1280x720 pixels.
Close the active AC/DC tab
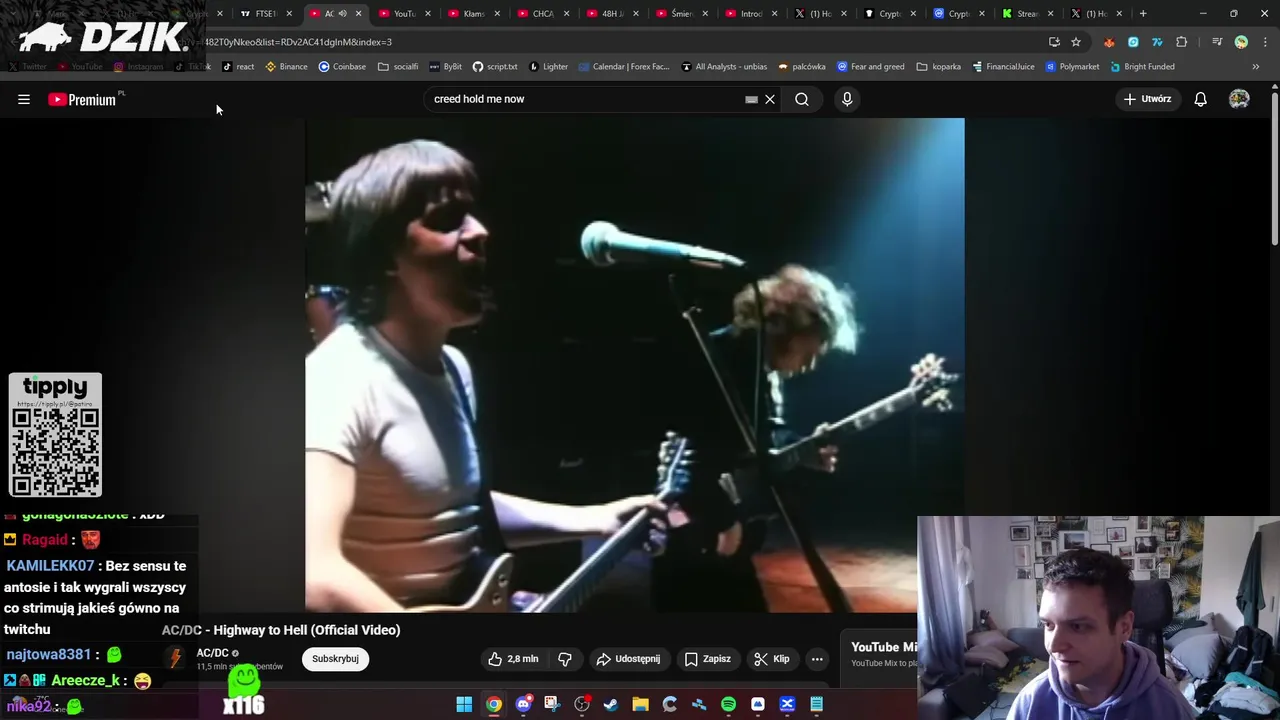coord(358,14)
